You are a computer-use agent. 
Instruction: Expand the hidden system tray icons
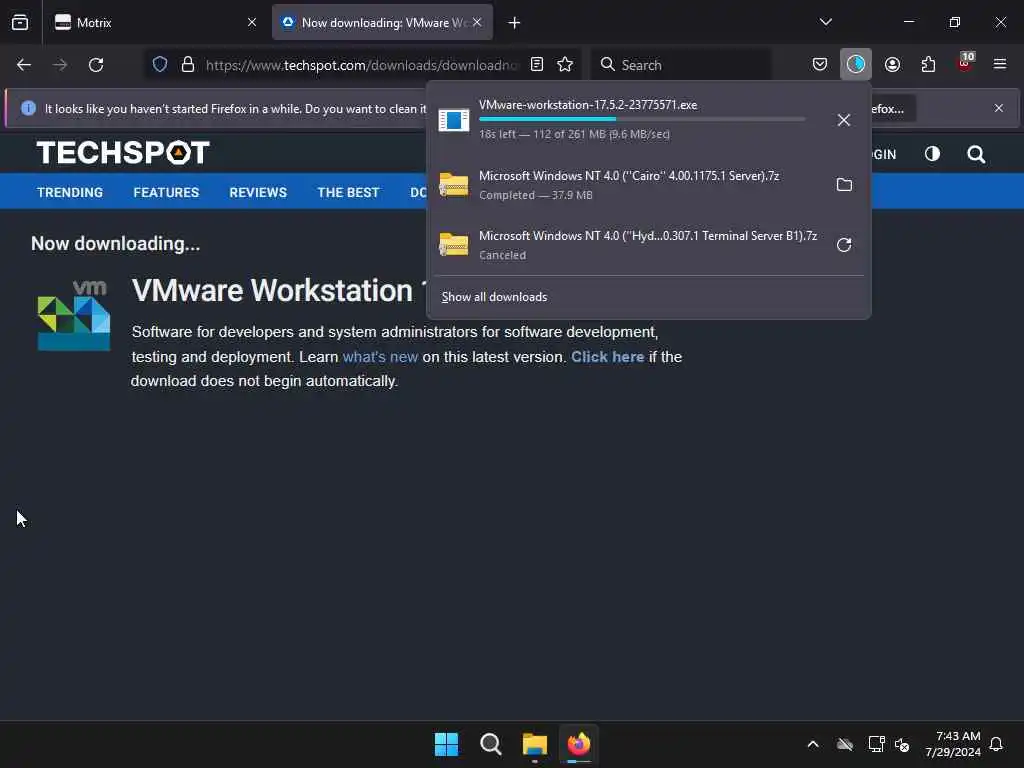click(x=813, y=744)
